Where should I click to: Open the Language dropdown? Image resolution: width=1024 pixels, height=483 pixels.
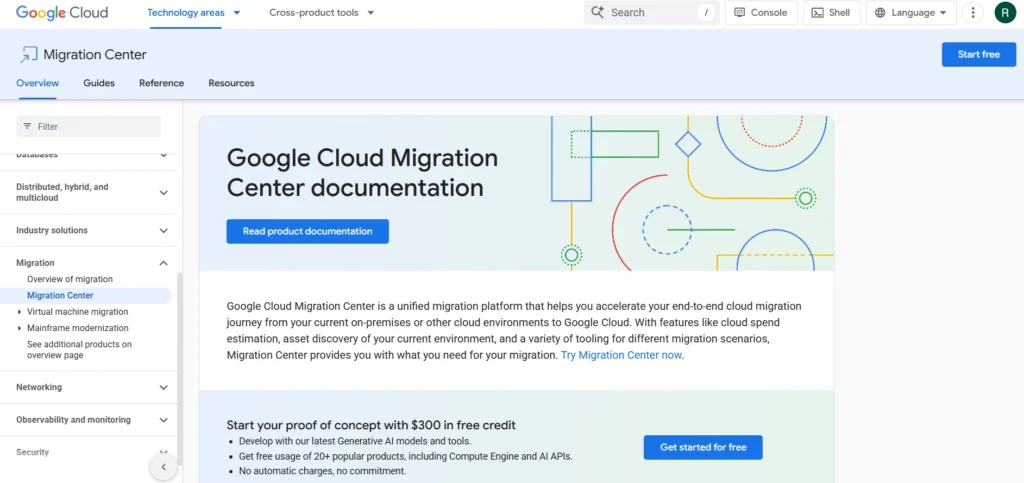point(911,12)
